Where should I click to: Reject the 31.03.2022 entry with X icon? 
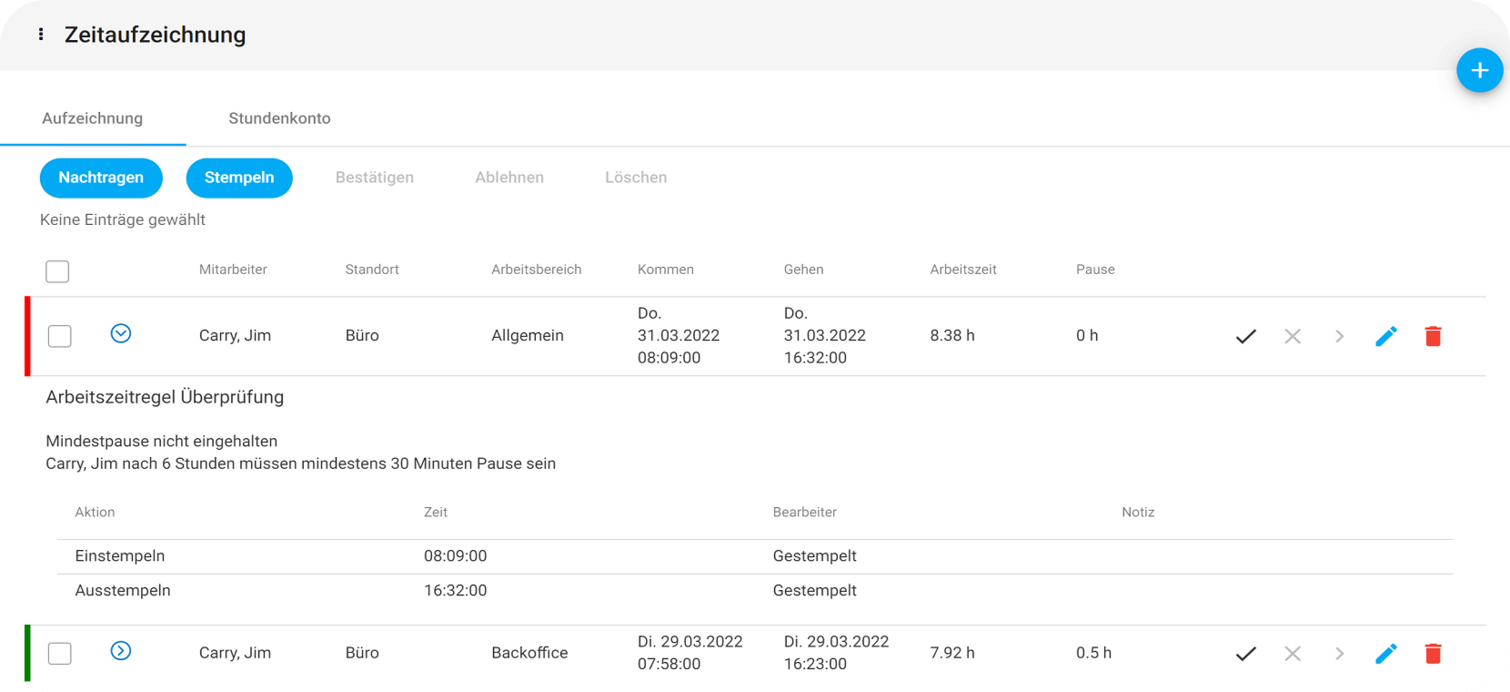pyautogui.click(x=1292, y=336)
